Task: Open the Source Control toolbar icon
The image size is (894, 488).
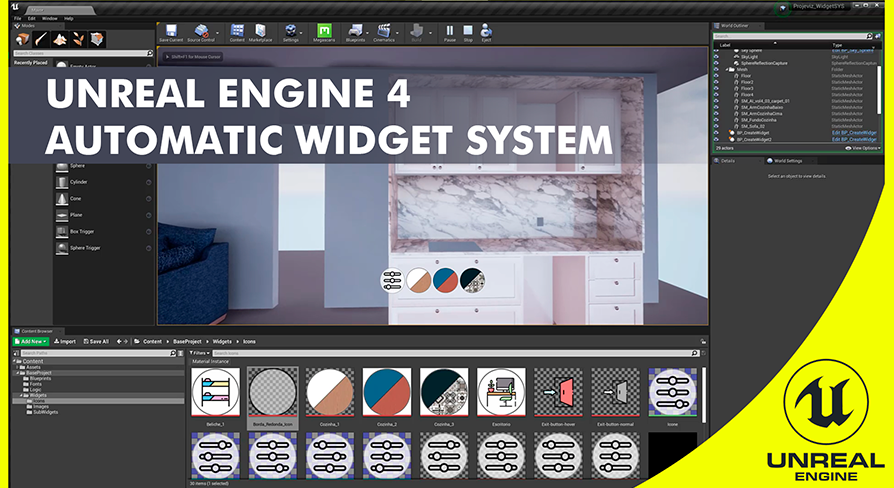Action: pyautogui.click(x=201, y=32)
